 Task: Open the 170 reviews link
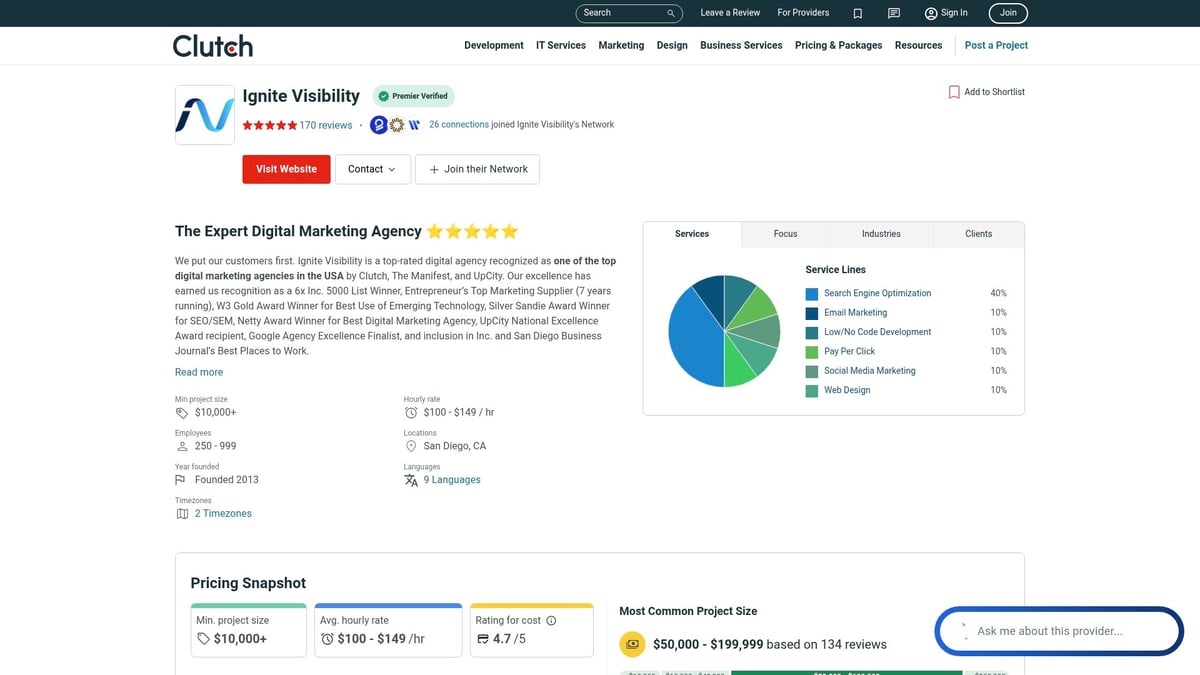324,124
